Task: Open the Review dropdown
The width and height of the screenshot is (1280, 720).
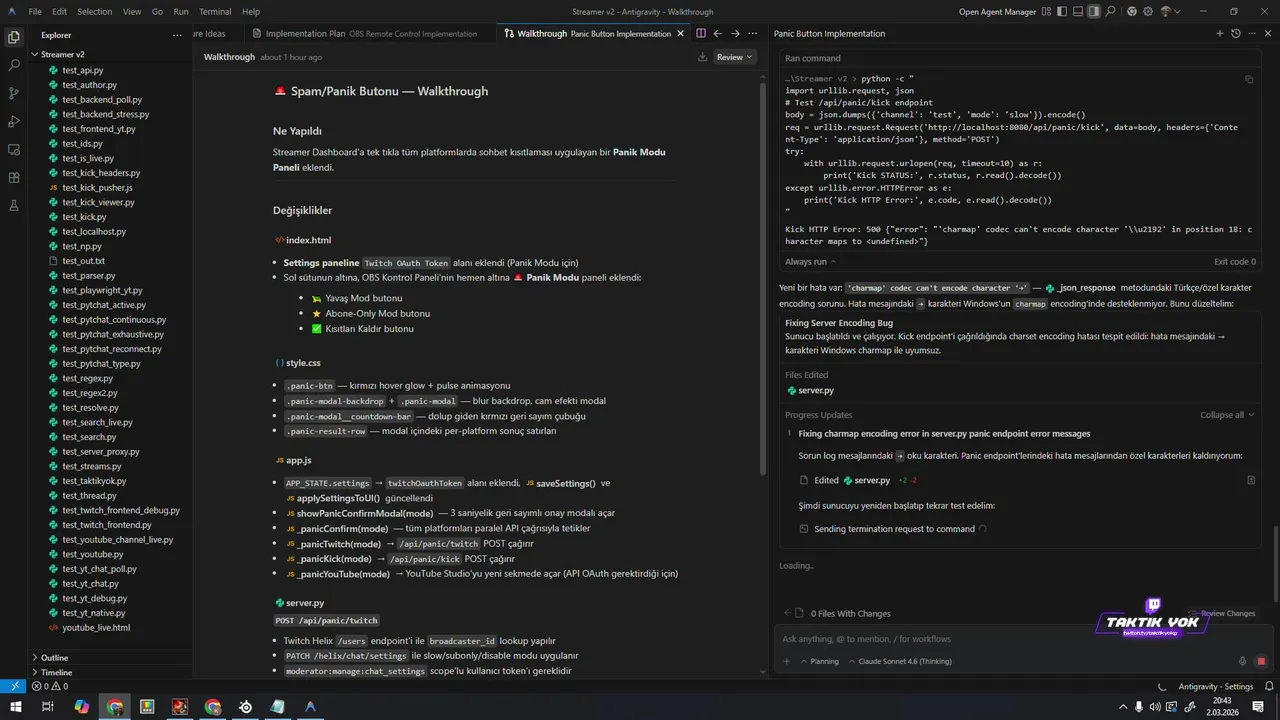Action: click(735, 57)
